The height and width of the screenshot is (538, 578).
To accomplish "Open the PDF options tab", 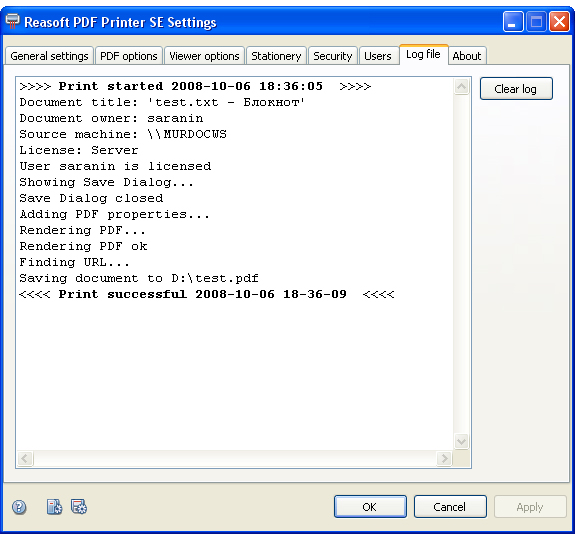I will (129, 56).
